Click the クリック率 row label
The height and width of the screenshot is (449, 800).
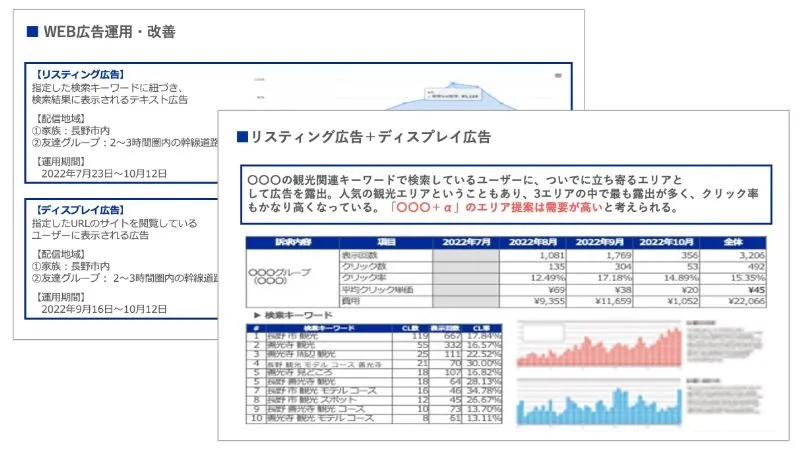click(x=364, y=278)
